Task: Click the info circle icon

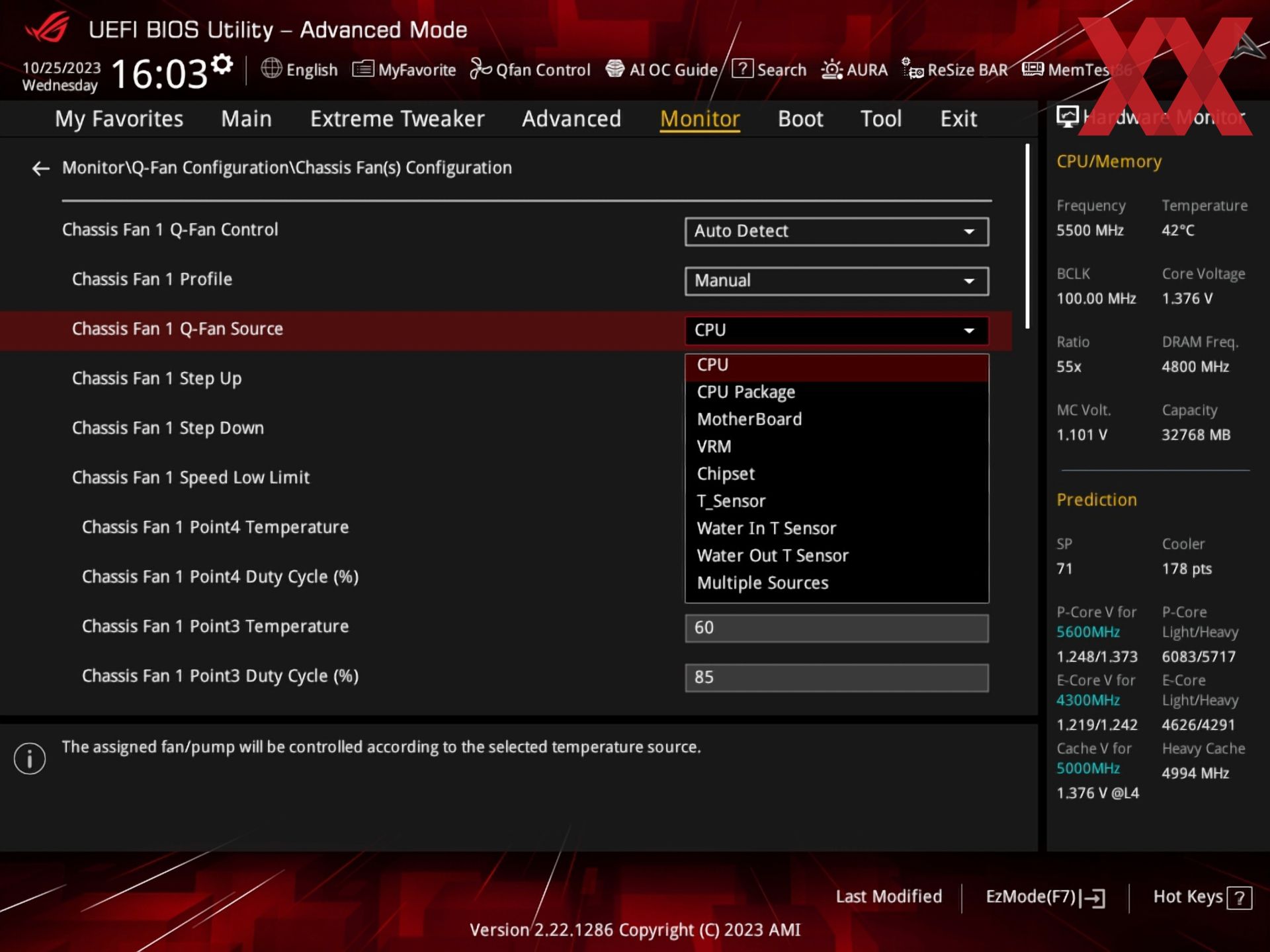Action: (x=30, y=758)
